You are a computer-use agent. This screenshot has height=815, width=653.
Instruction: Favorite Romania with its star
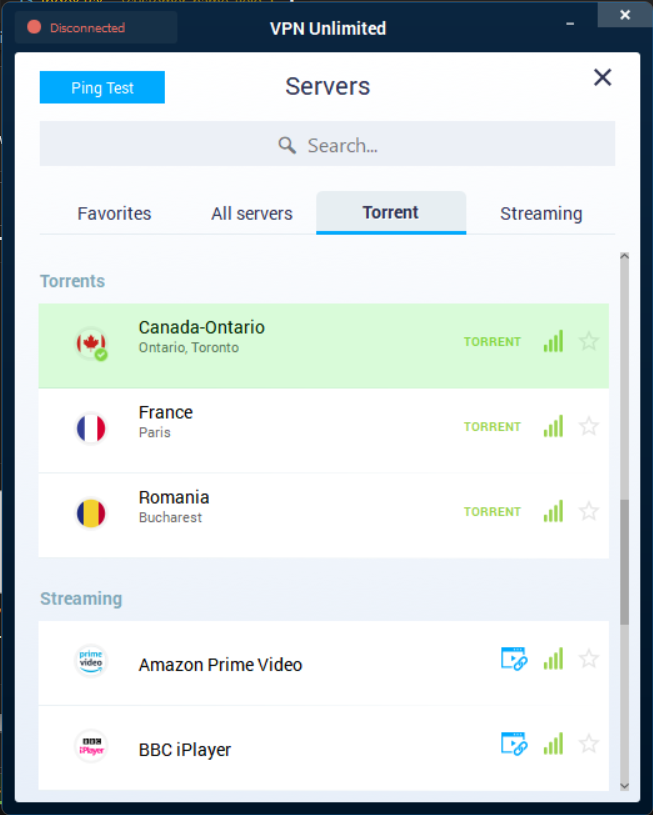[x=589, y=511]
